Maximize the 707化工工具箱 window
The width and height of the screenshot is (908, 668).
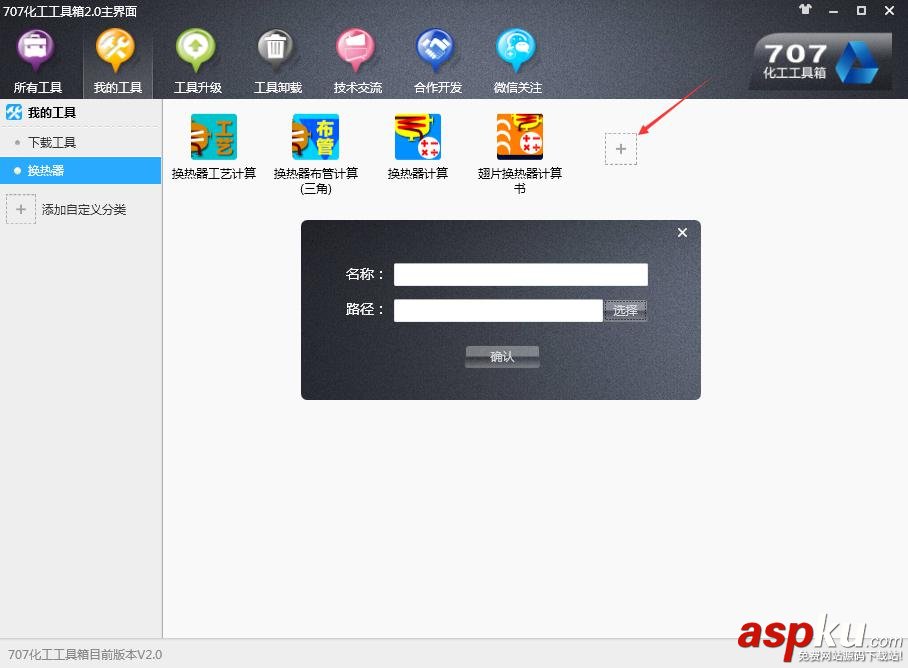[x=861, y=10]
